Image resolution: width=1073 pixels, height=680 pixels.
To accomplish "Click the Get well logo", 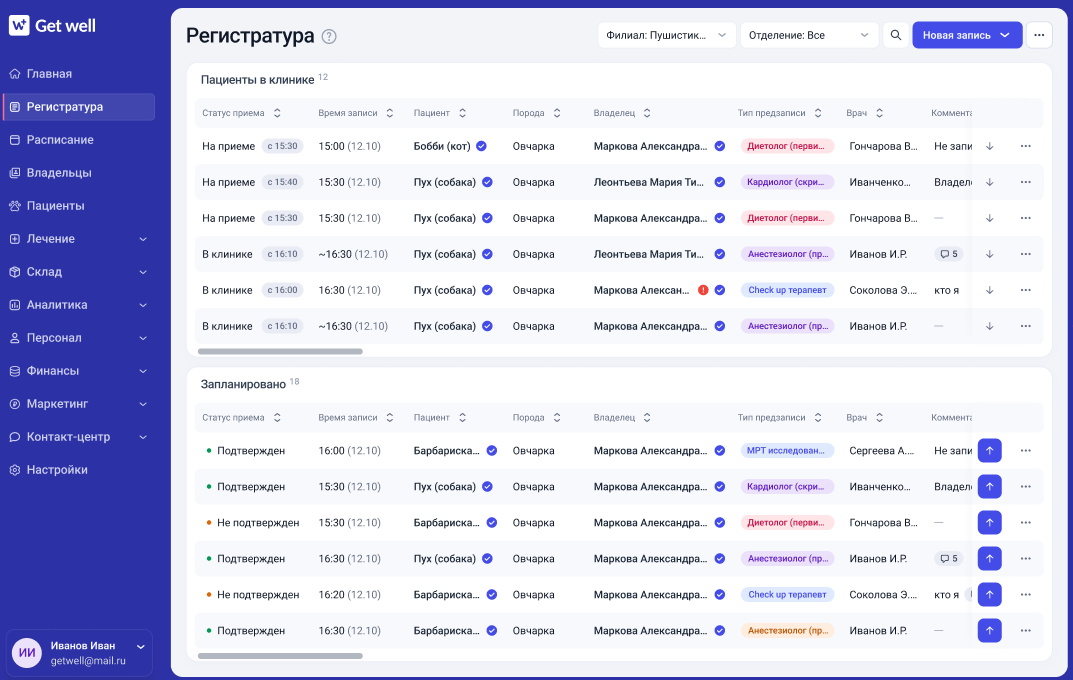I will point(52,26).
